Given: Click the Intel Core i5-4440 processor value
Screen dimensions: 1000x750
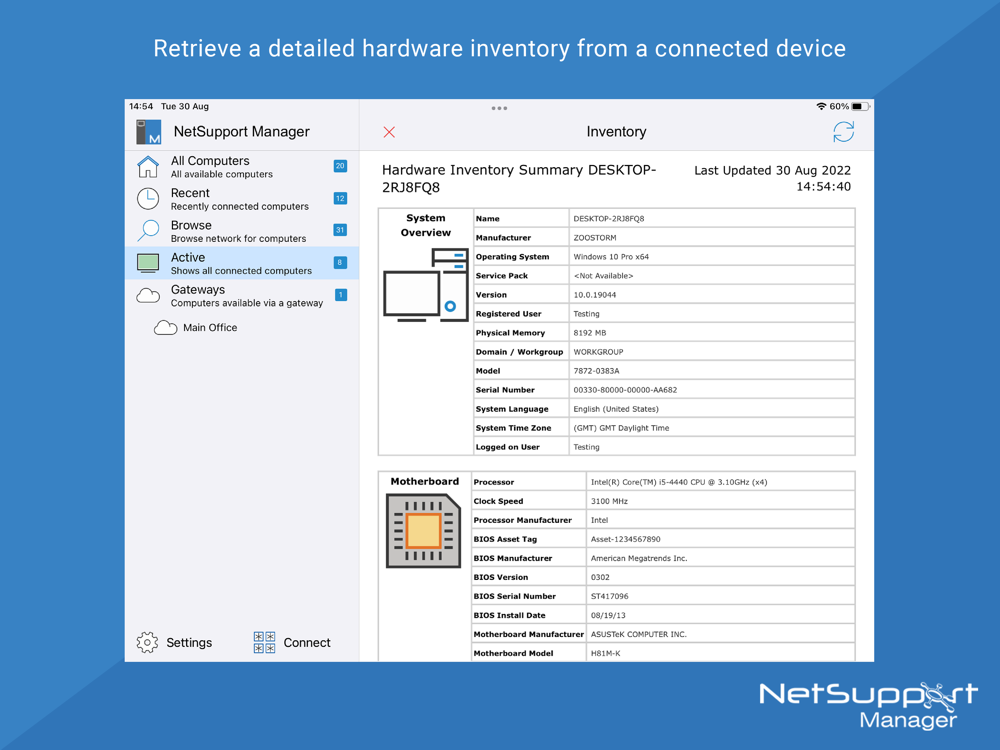Looking at the screenshot, I should 679,483.
